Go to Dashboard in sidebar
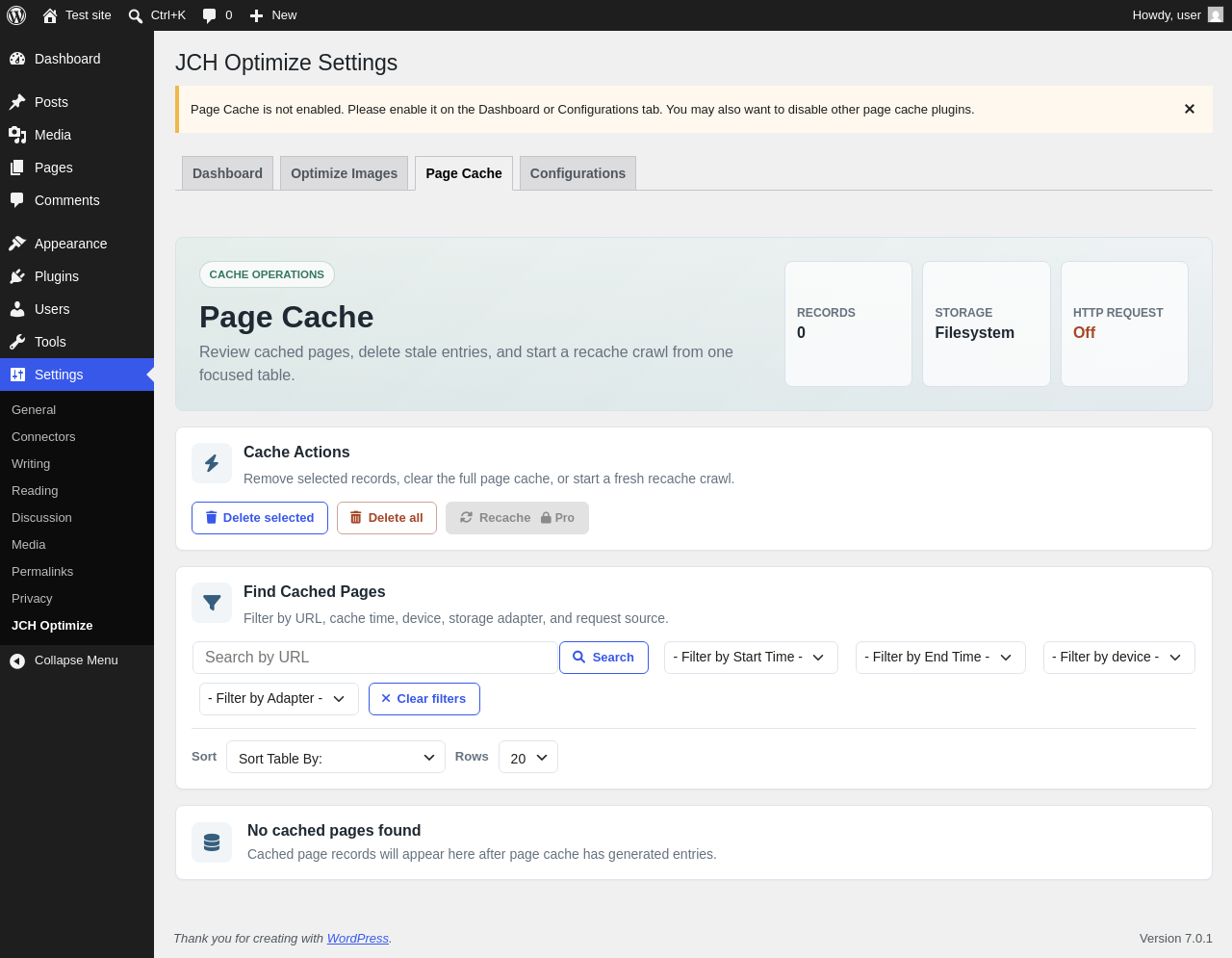 click(x=77, y=59)
